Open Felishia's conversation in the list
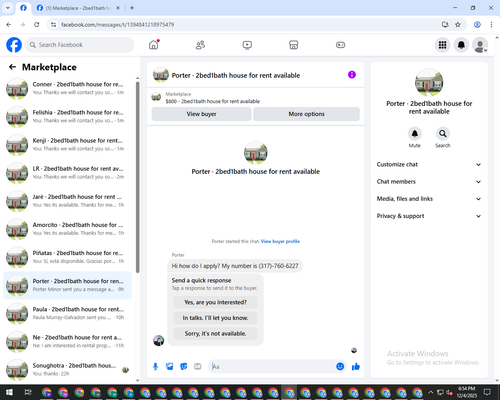 67,116
